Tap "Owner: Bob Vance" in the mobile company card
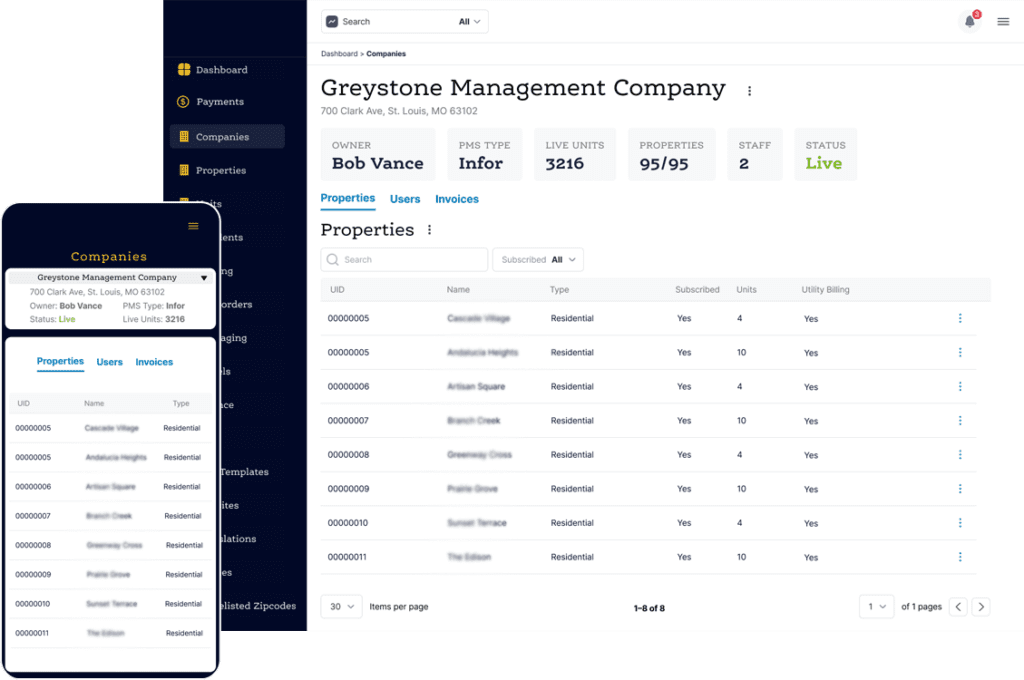Viewport: 1024px width, 680px height. click(66, 306)
